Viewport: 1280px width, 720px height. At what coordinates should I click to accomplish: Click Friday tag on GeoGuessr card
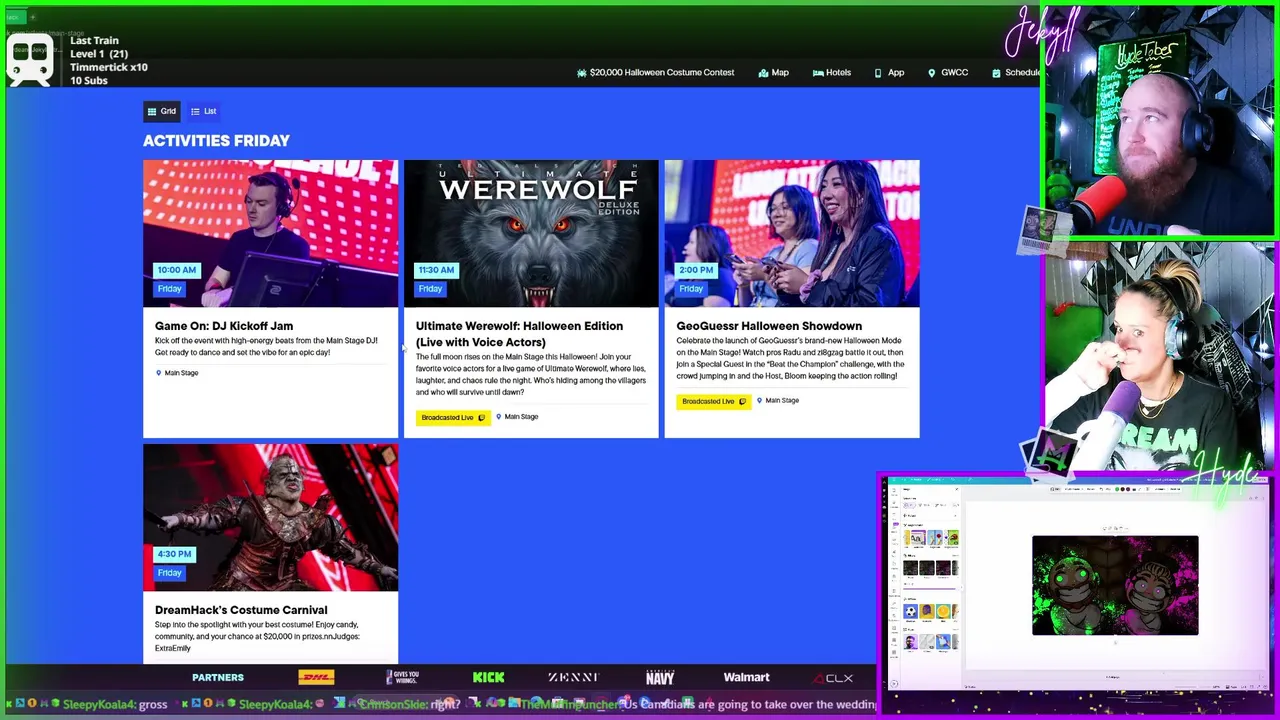691,289
